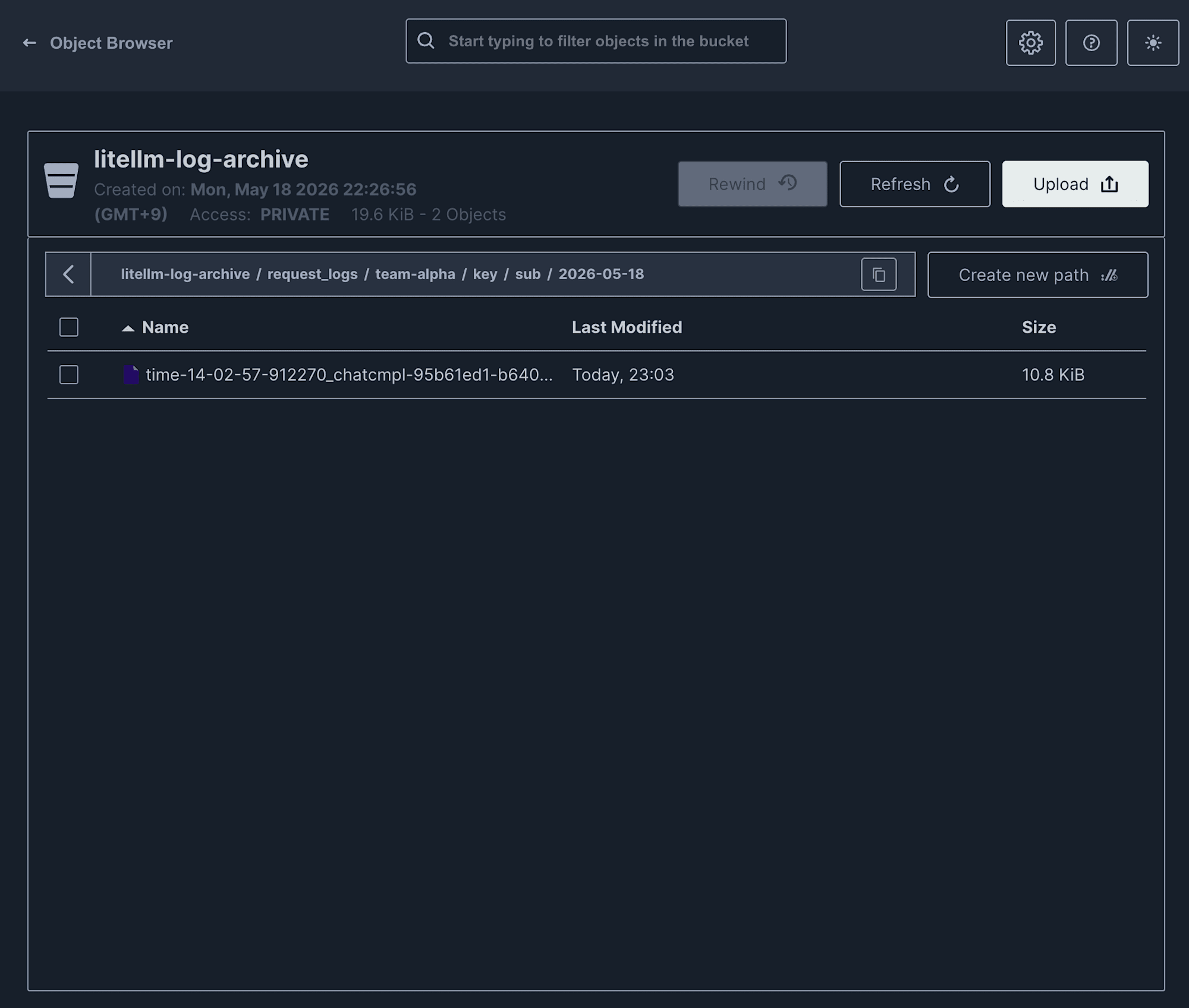This screenshot has width=1189, height=1008.
Task: Focus the filter objects search field
Action: 596,41
